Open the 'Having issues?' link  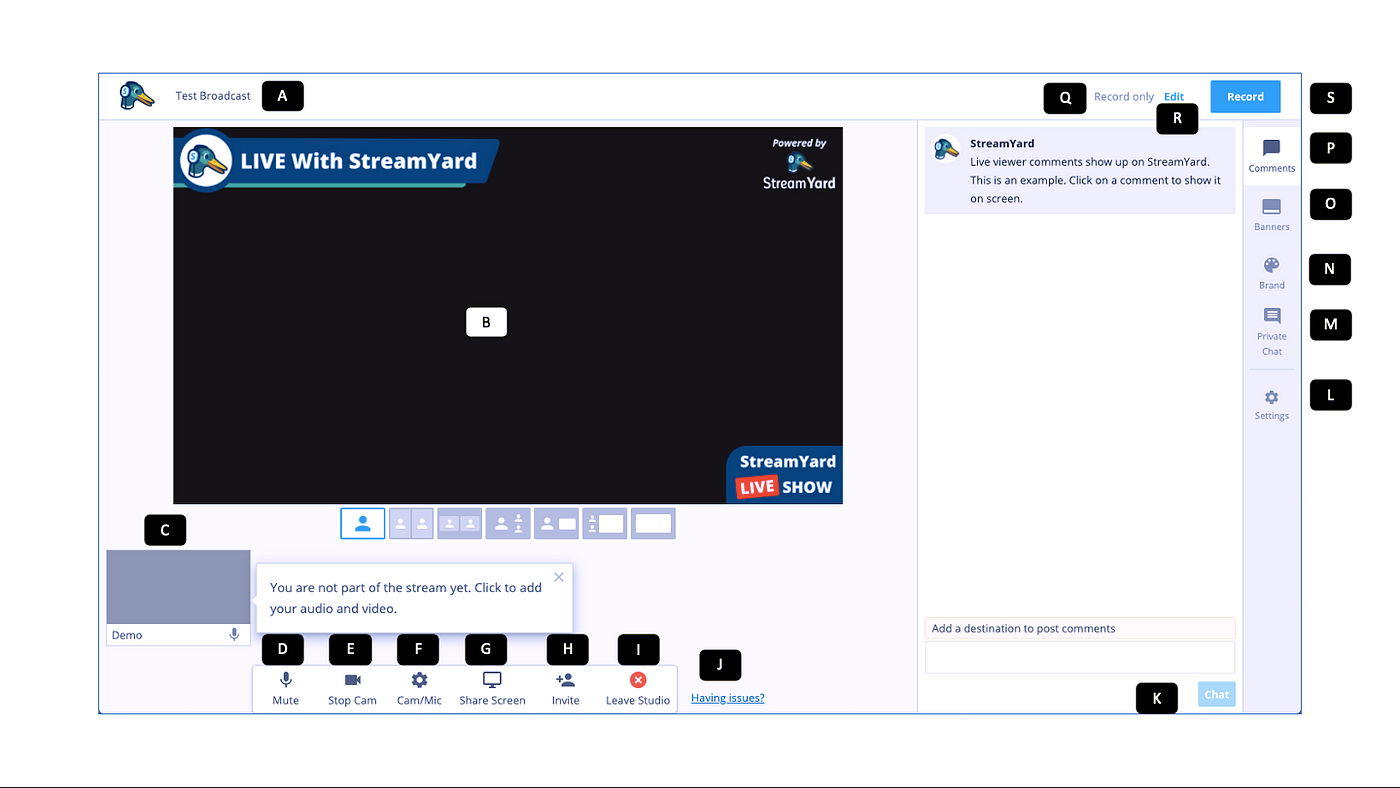point(728,698)
